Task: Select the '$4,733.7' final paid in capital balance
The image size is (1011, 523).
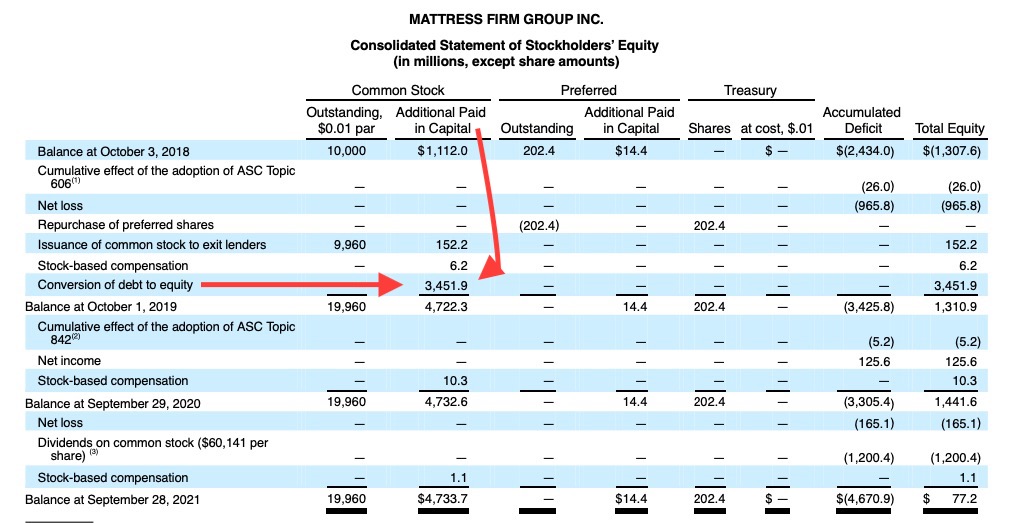Action: (x=442, y=499)
